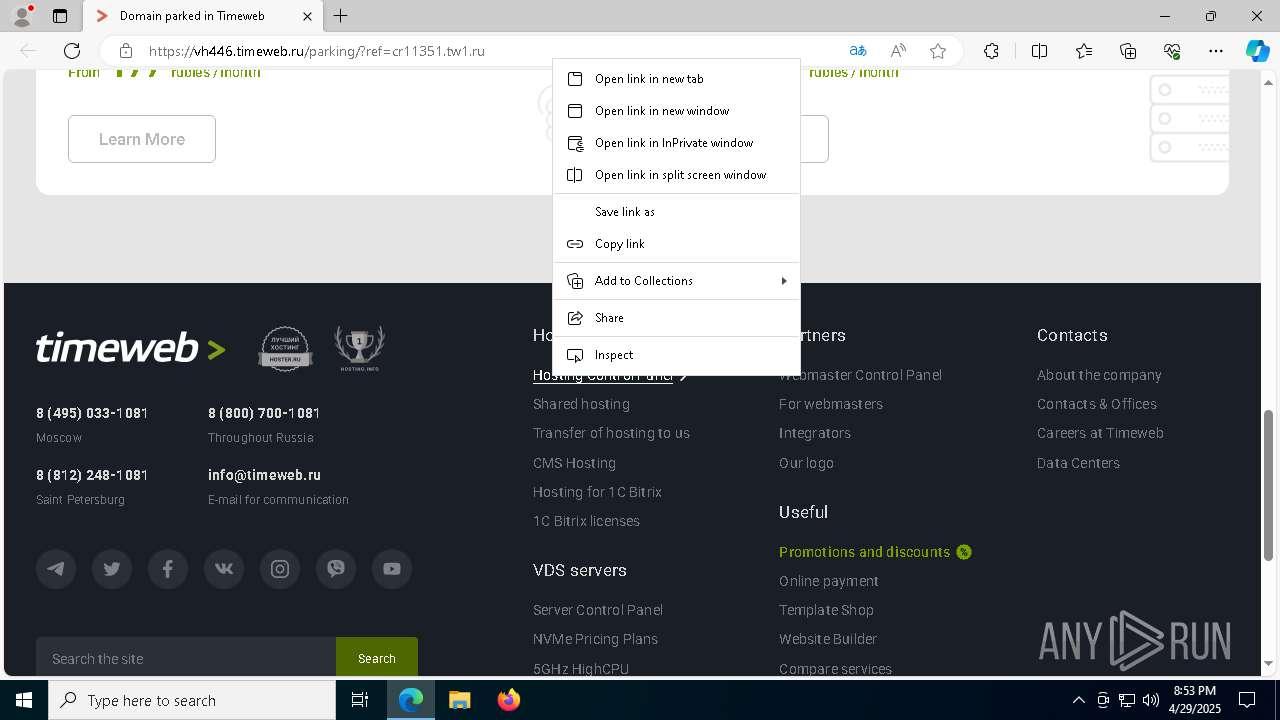Refresh the page in Edge
This screenshot has width=1280, height=720.
pyautogui.click(x=72, y=51)
